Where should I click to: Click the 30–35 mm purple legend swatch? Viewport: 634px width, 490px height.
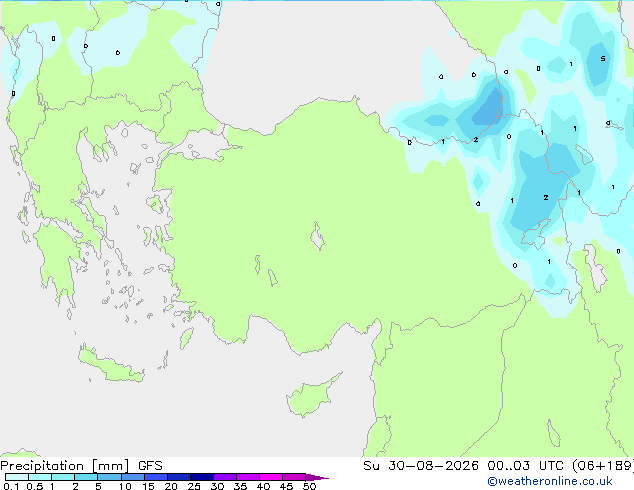pyautogui.click(x=224, y=477)
